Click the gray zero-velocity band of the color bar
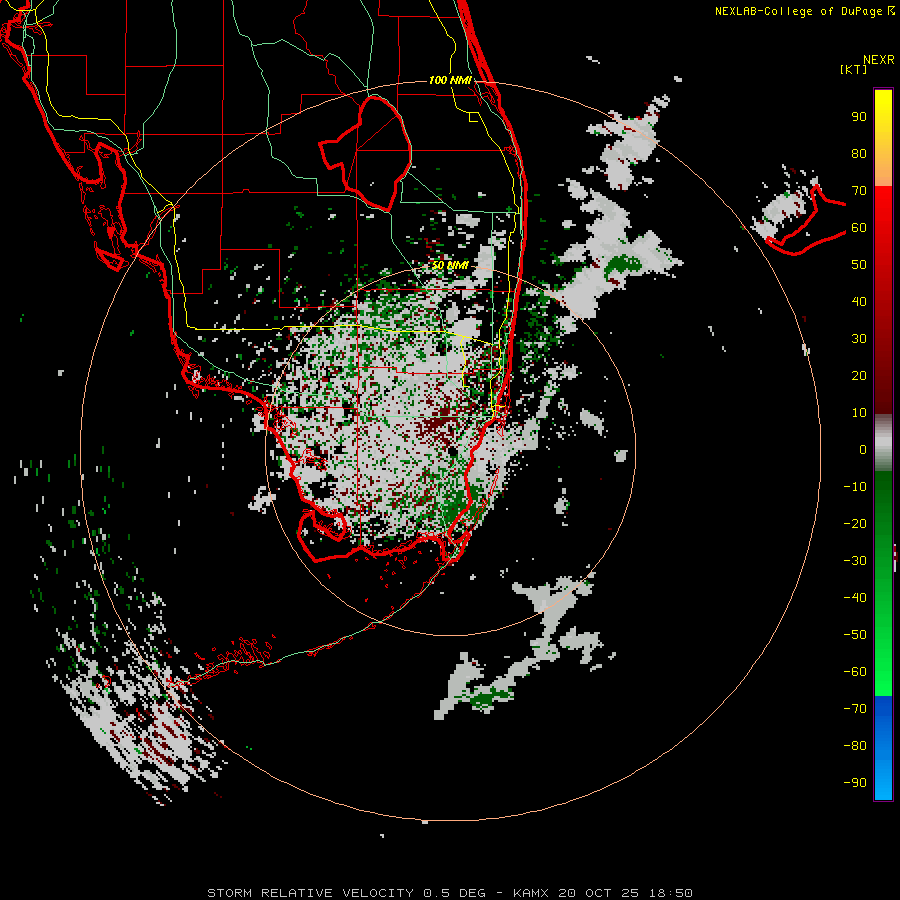900x900 pixels. (x=883, y=442)
